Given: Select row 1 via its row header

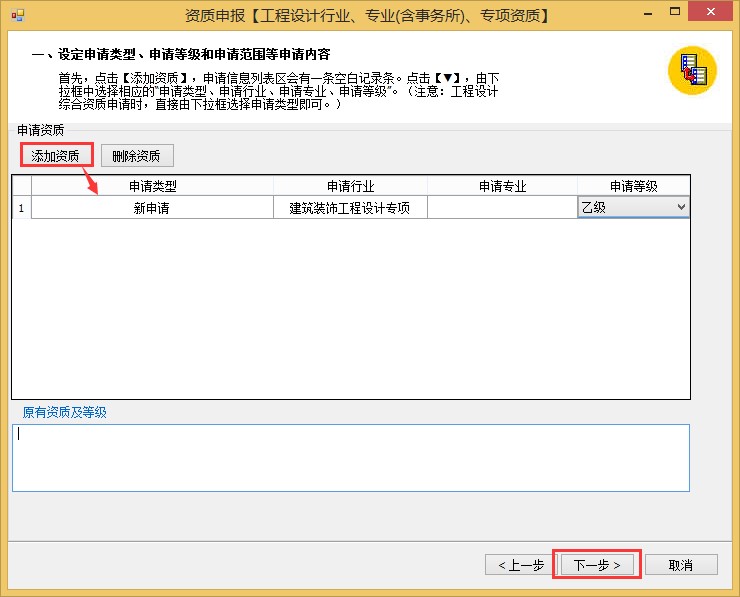Looking at the screenshot, I should click(x=21, y=208).
